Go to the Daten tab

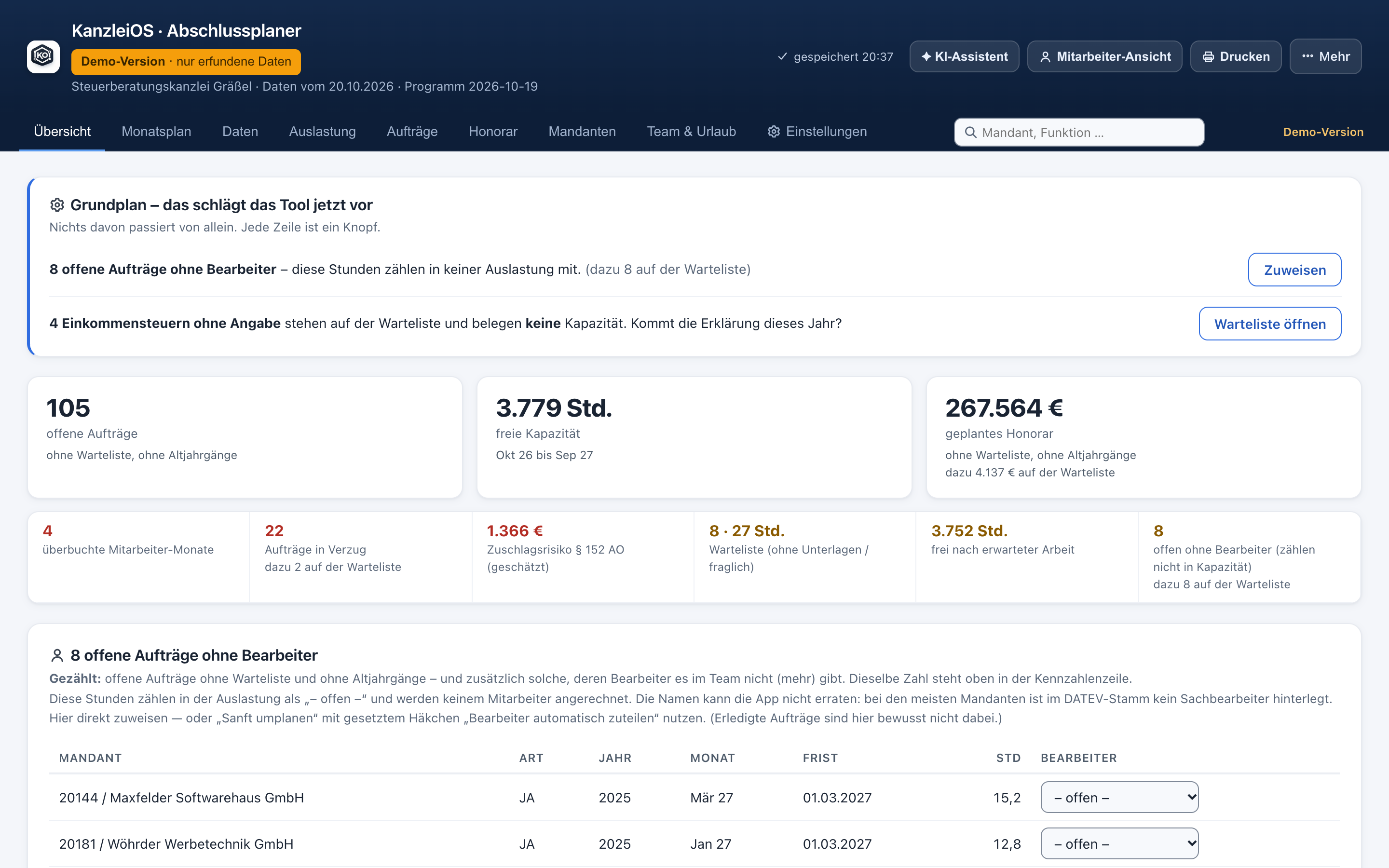[240, 132]
